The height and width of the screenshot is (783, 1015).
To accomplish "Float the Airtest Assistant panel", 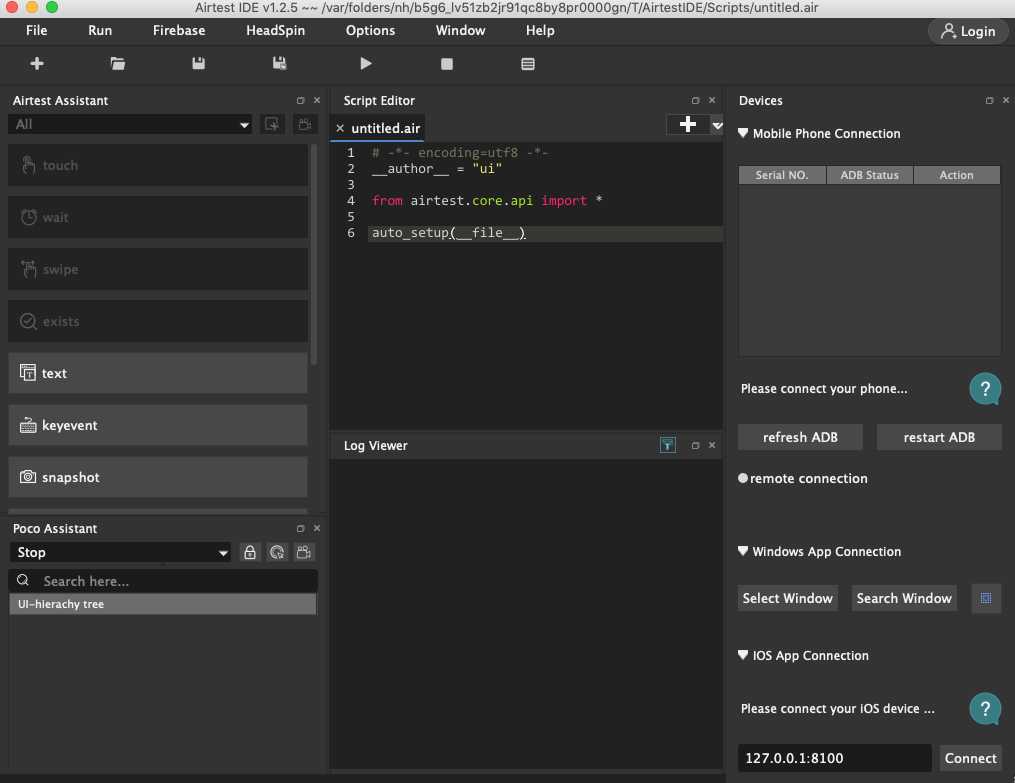I will point(300,100).
